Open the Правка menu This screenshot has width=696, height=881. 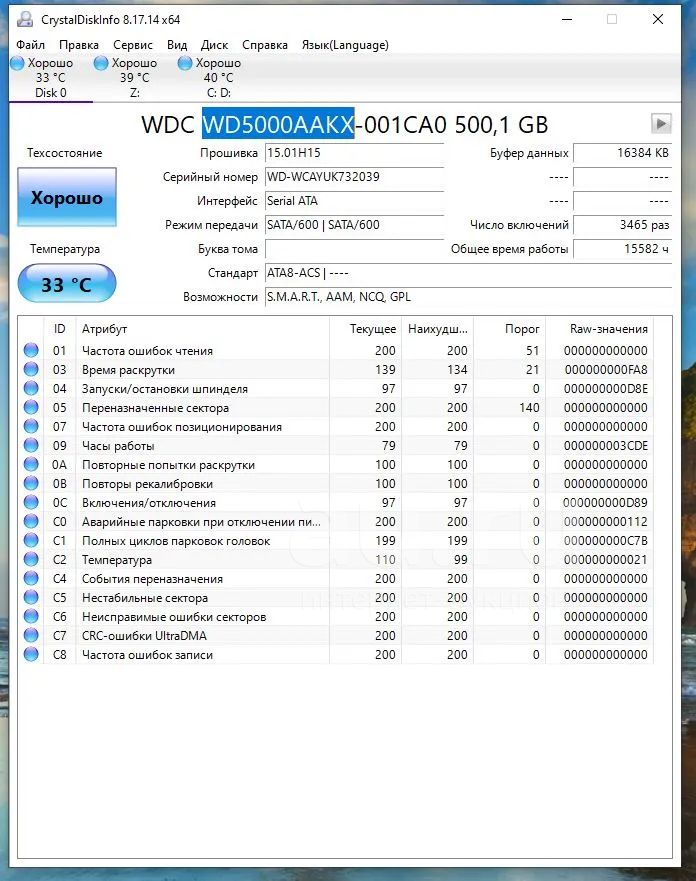(79, 45)
